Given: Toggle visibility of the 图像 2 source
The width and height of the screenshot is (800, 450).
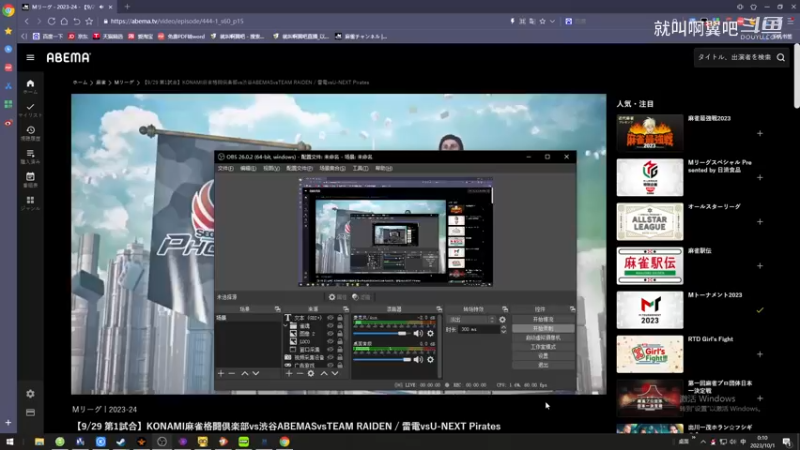Looking at the screenshot, I should click(330, 334).
